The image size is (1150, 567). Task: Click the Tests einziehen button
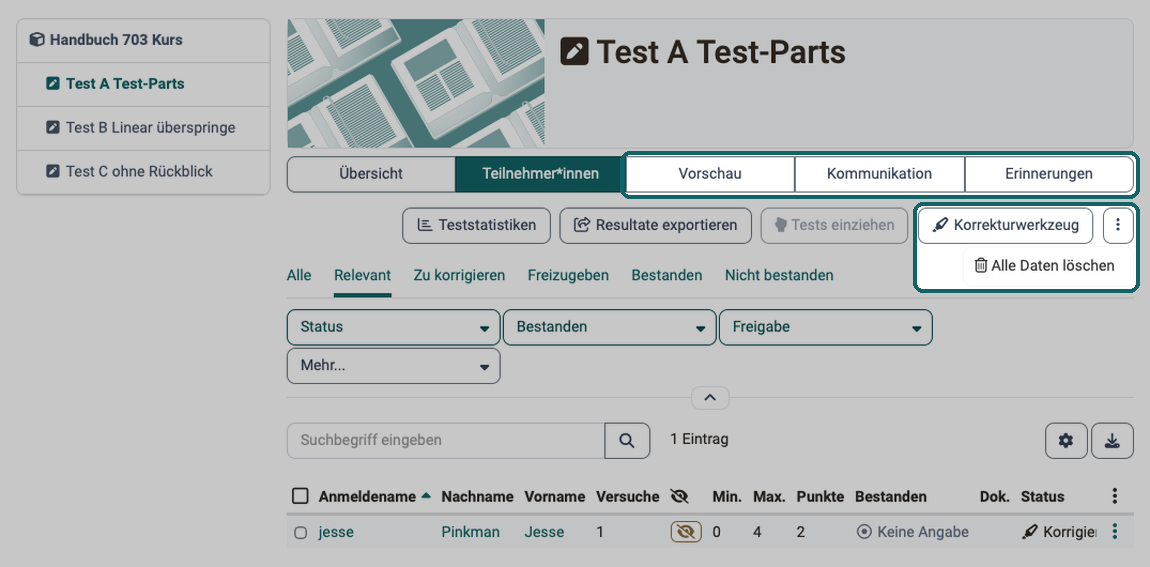coord(834,225)
